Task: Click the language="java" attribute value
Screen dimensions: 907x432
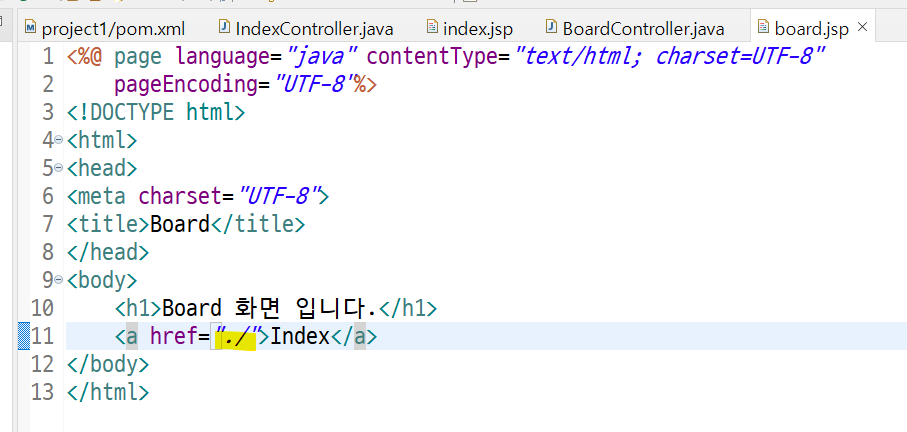Action: pyautogui.click(x=322, y=57)
